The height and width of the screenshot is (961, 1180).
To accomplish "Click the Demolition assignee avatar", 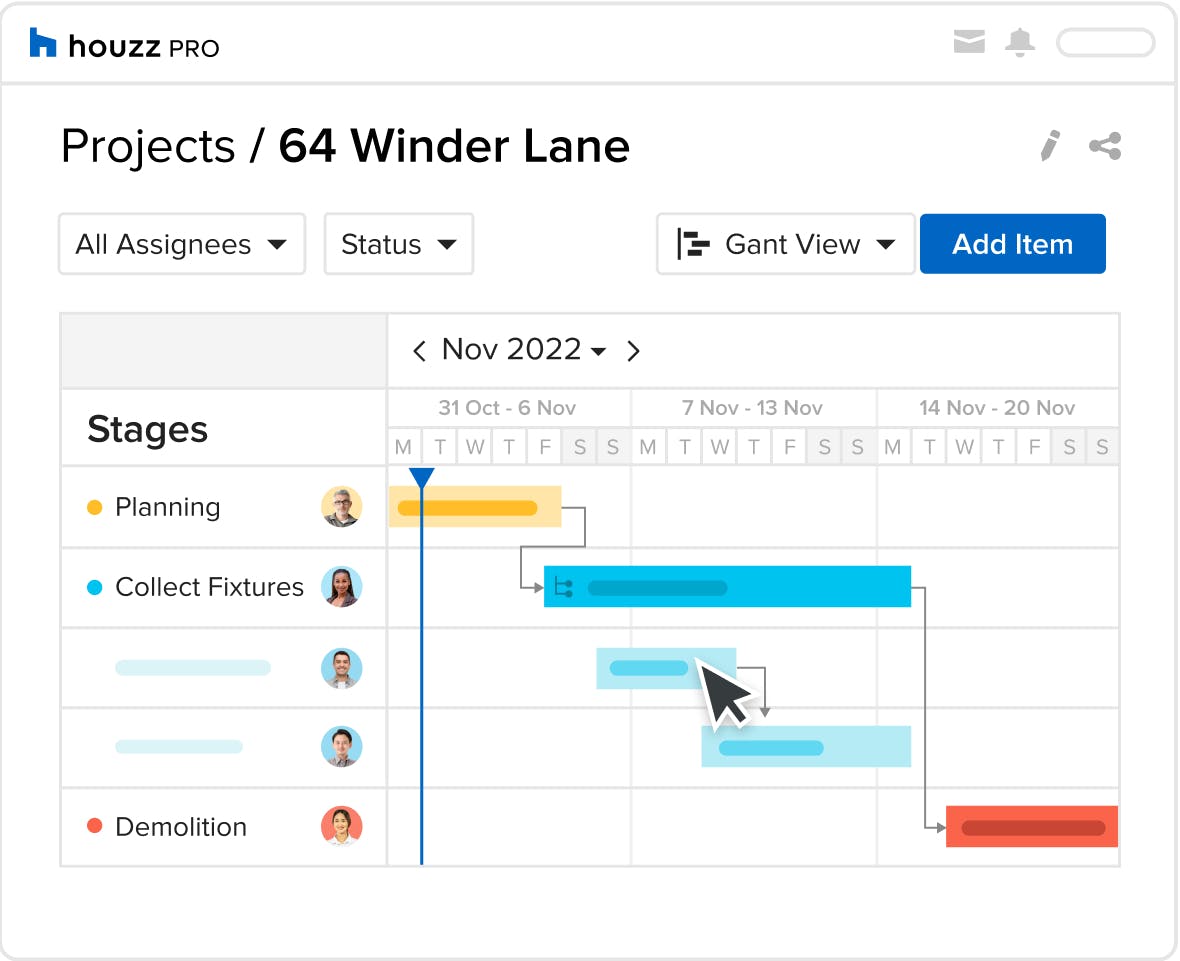I will coord(341,827).
